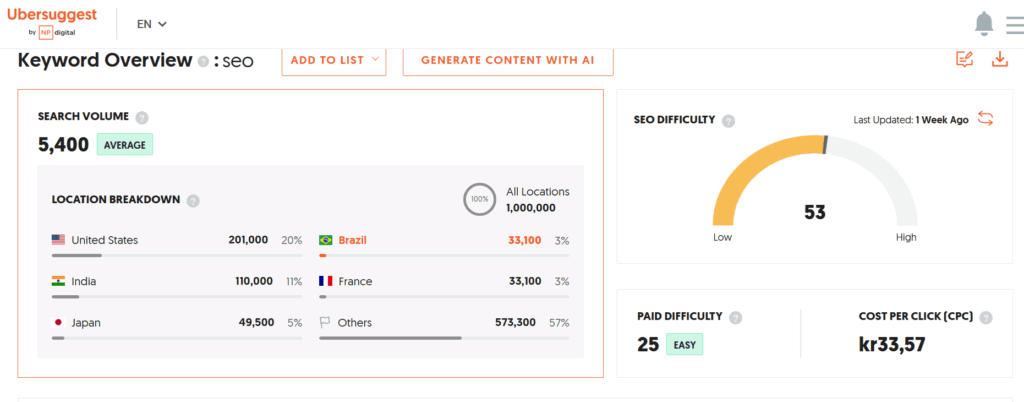
Task: Click Generate Content with AI button
Action: tap(507, 60)
